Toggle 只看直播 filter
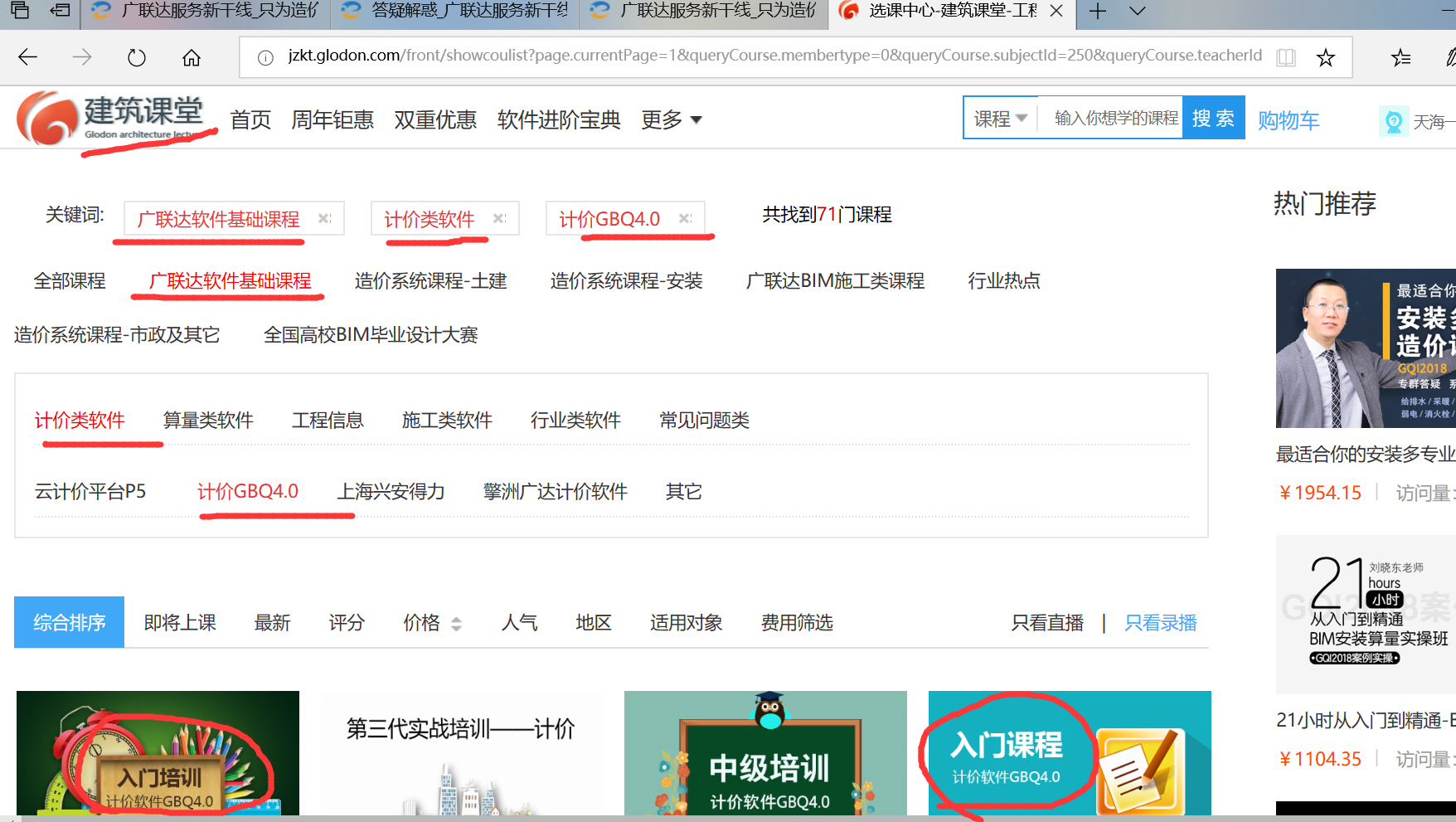Screen dimensions: 1456x822 click(1047, 623)
